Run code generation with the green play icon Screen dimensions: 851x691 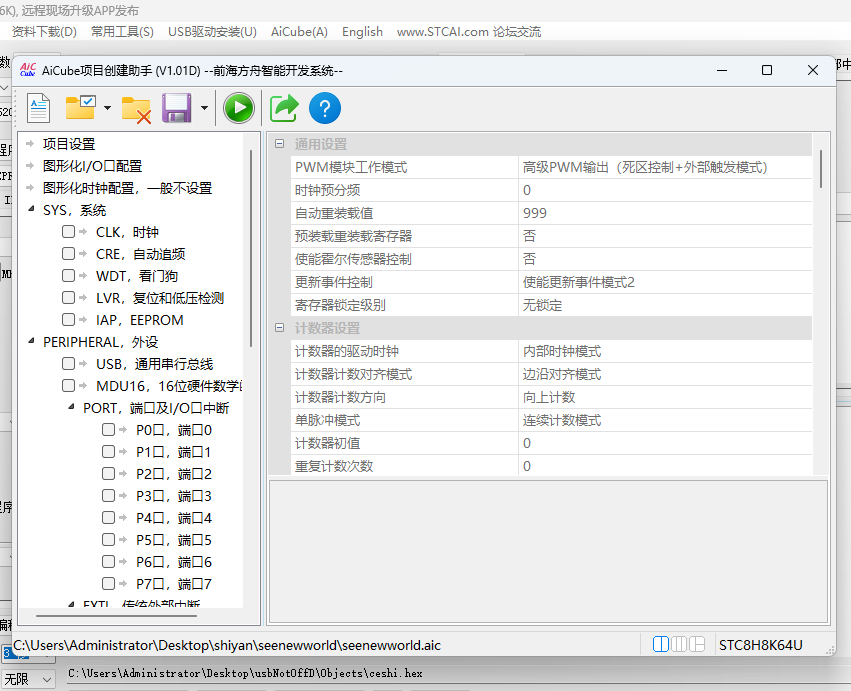point(238,108)
